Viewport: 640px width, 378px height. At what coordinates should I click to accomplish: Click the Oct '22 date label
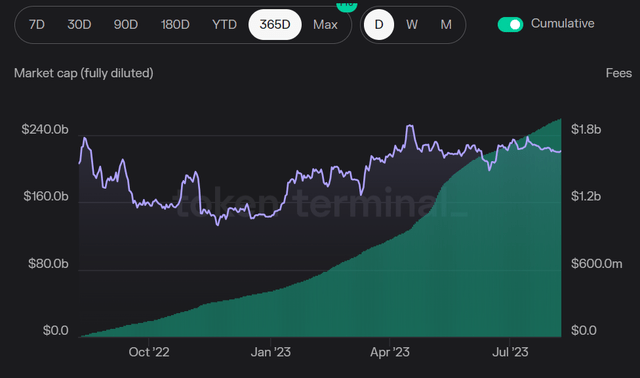[149, 352]
